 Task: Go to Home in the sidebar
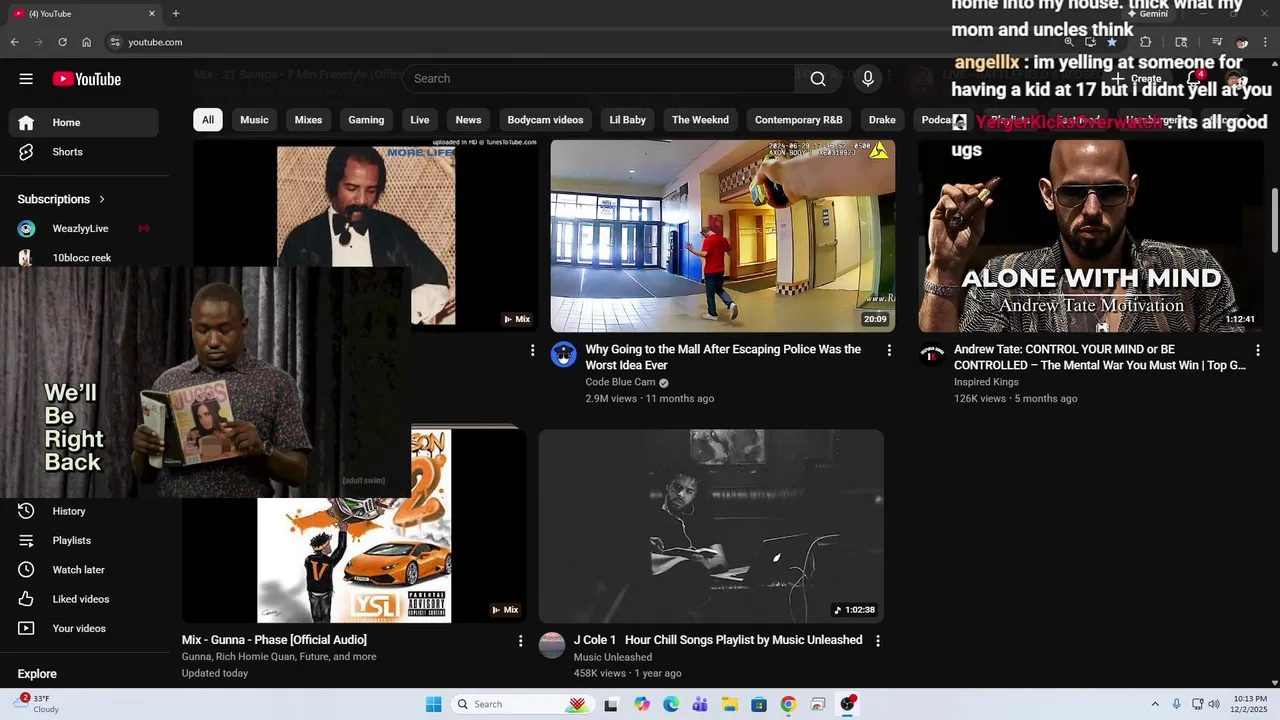coord(83,122)
